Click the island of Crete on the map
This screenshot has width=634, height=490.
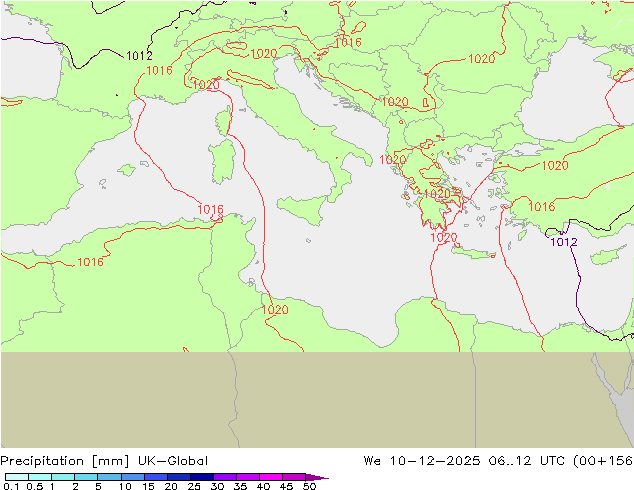tap(473, 253)
